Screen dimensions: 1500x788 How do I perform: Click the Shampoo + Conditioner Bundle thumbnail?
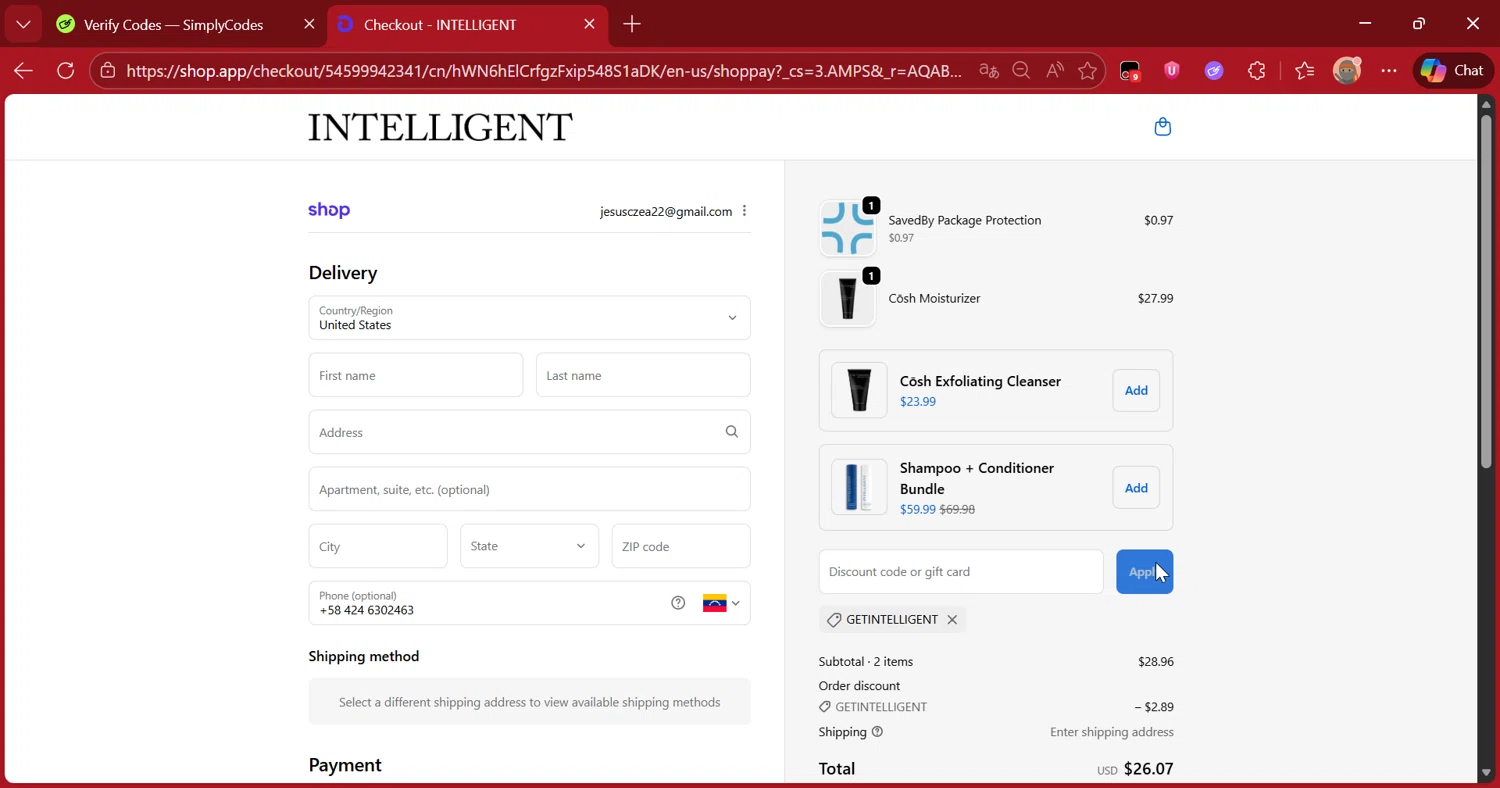tap(859, 487)
